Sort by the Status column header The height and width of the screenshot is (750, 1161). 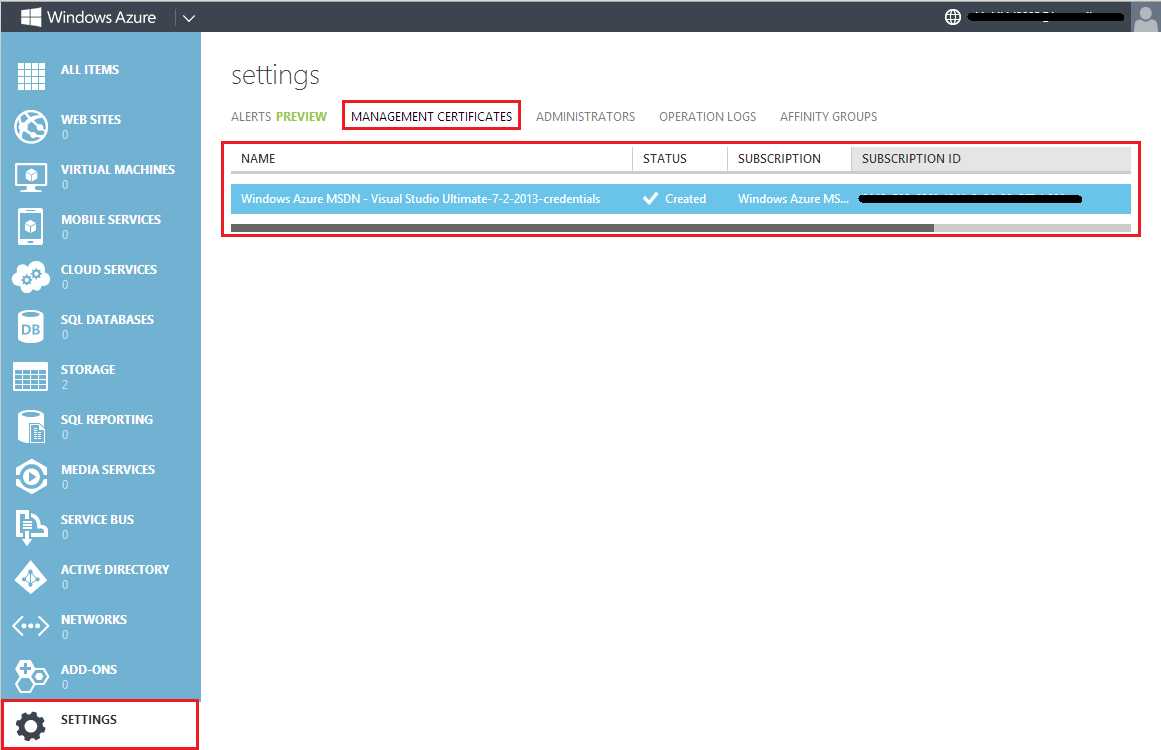click(x=680, y=158)
